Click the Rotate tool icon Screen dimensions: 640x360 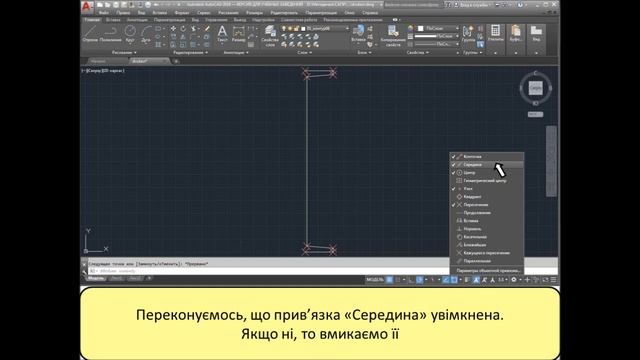(183, 29)
